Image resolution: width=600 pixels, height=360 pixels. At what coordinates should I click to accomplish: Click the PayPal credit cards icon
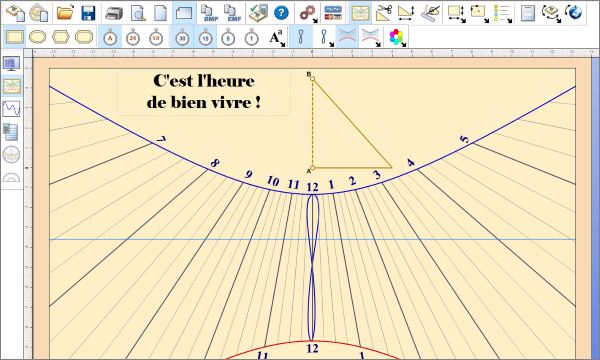point(333,13)
